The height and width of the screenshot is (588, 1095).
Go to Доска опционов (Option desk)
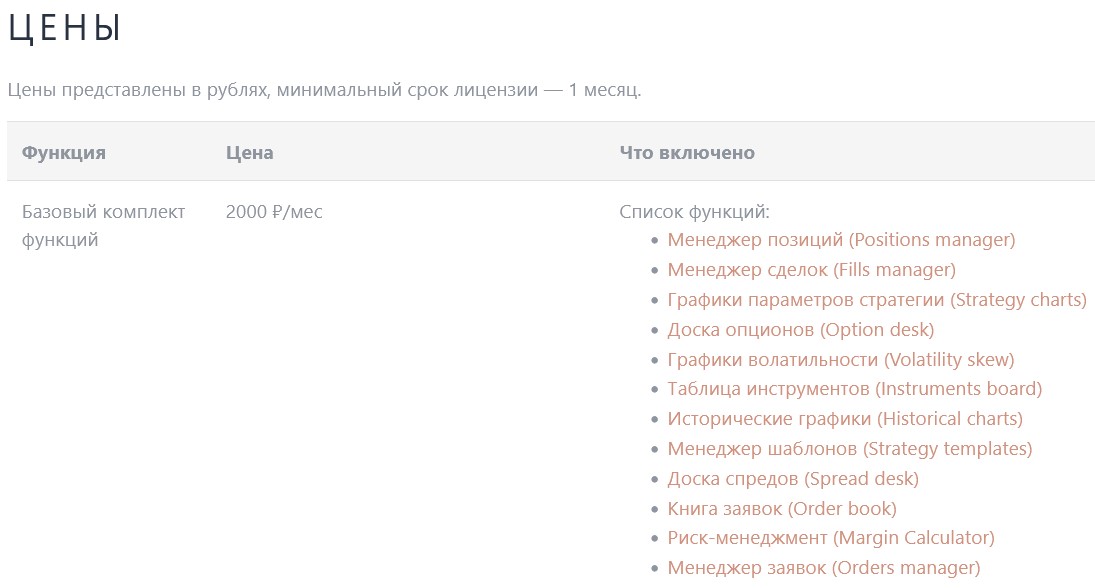[x=800, y=329]
